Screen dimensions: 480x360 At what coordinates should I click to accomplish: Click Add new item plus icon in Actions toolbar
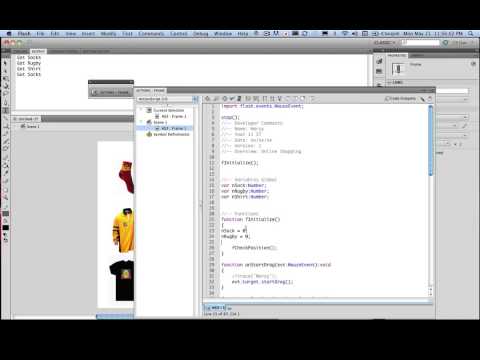[x=208, y=99]
